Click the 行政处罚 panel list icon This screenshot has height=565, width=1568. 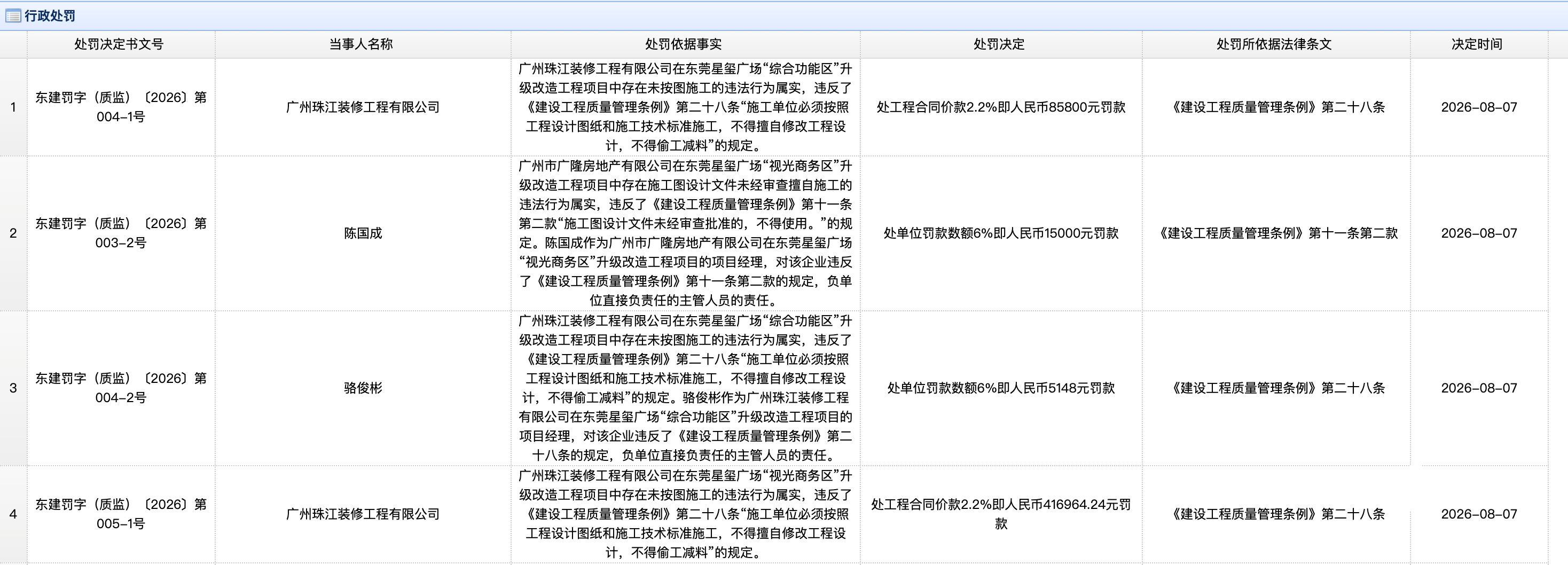click(13, 16)
